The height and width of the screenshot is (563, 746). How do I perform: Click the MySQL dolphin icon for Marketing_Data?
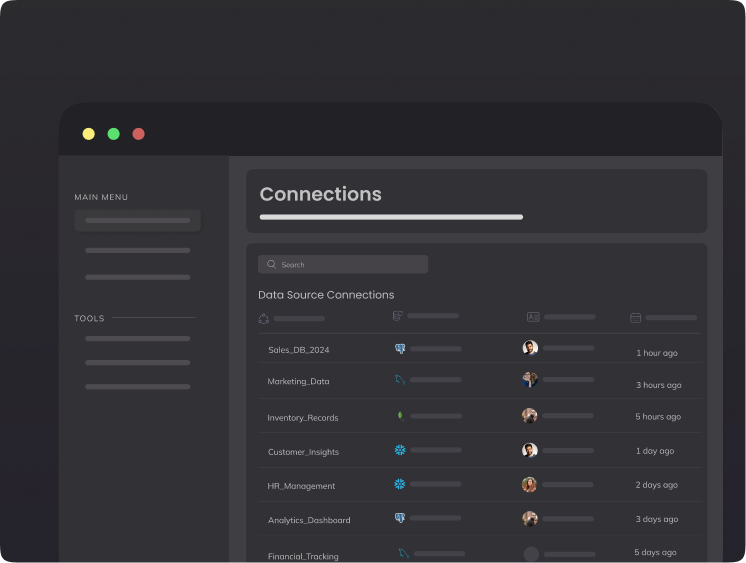coord(400,380)
